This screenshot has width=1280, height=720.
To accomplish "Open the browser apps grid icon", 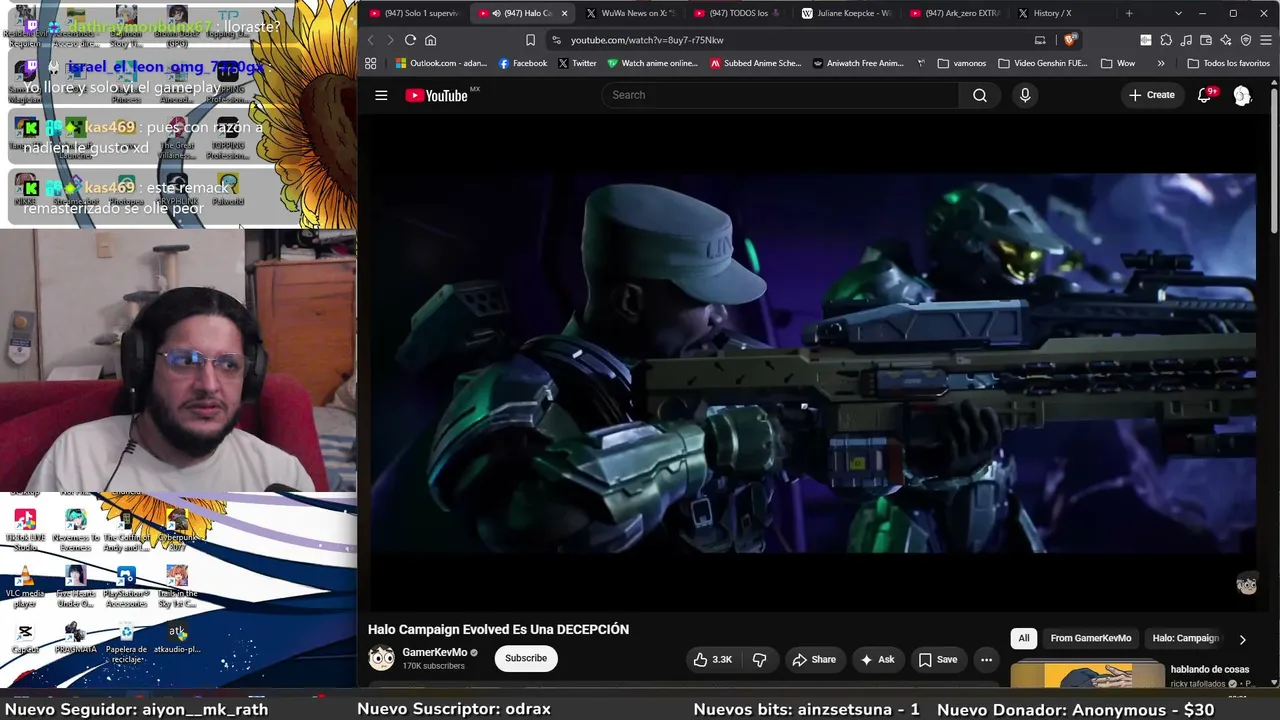I will coord(370,63).
